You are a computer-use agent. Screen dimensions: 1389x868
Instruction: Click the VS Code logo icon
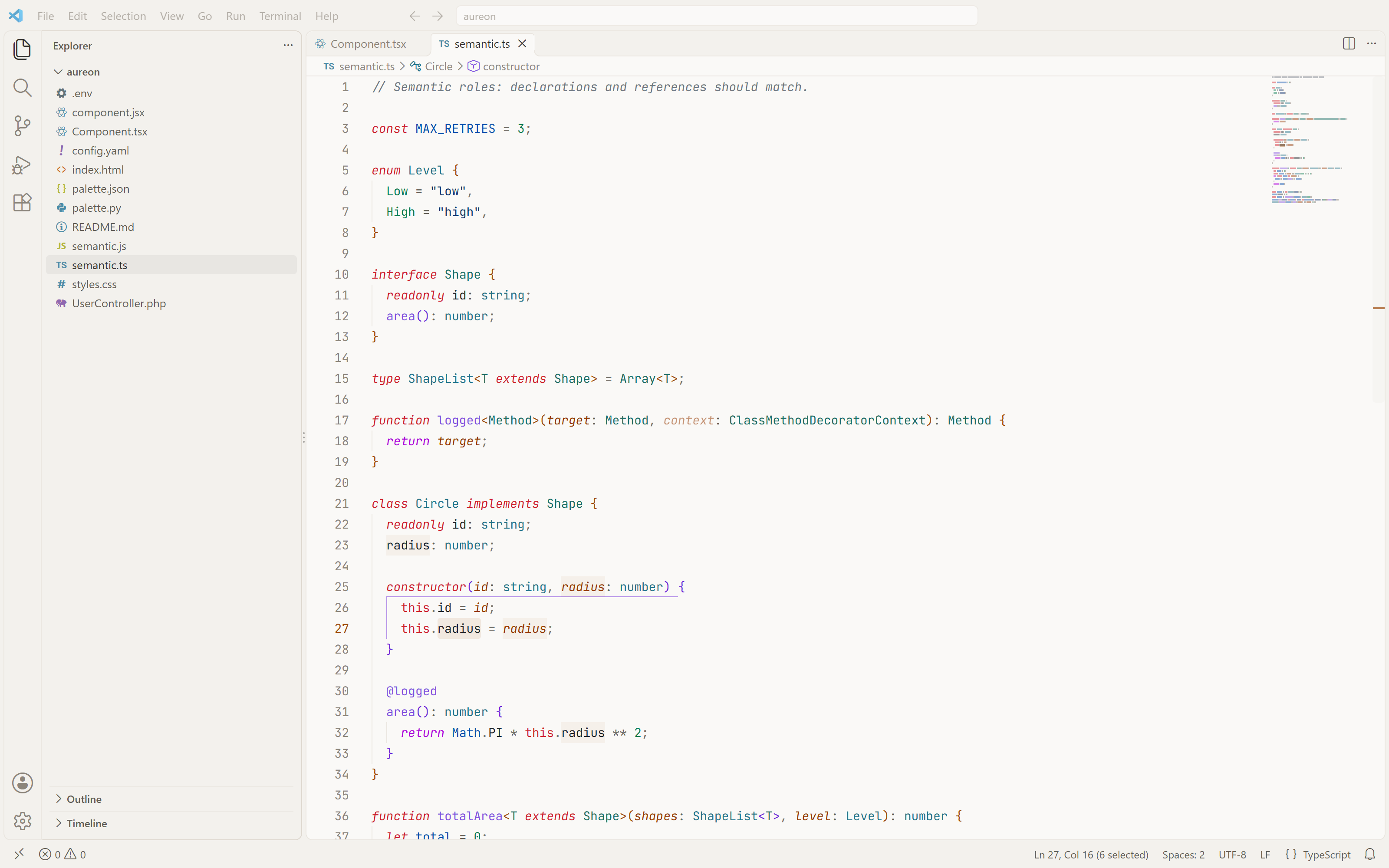point(16,16)
